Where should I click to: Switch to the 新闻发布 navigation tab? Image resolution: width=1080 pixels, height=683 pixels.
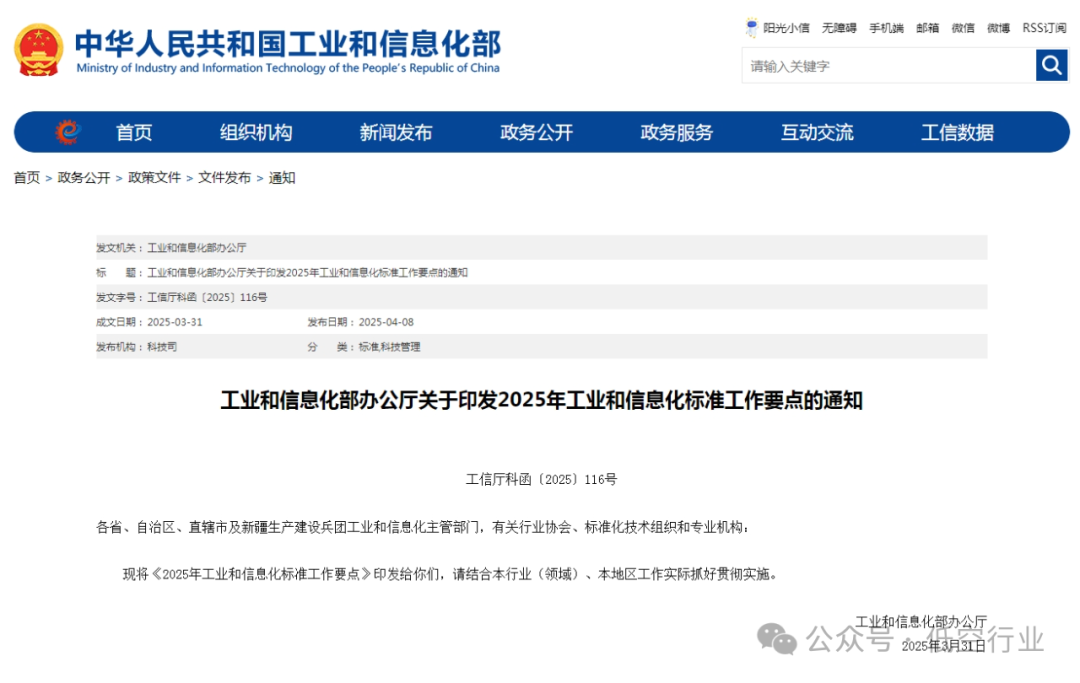pyautogui.click(x=395, y=131)
